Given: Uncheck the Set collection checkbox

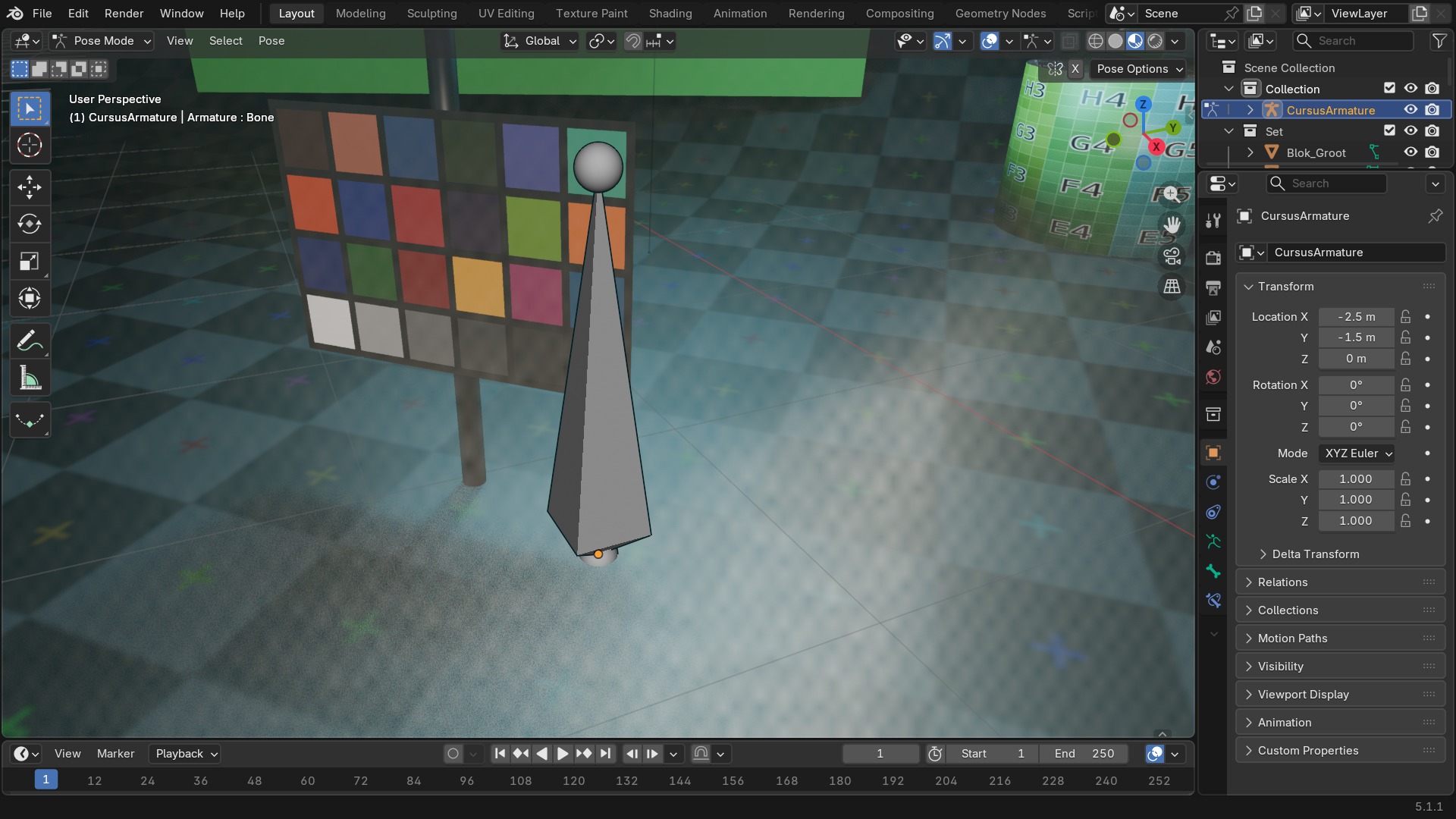Looking at the screenshot, I should 1389,131.
